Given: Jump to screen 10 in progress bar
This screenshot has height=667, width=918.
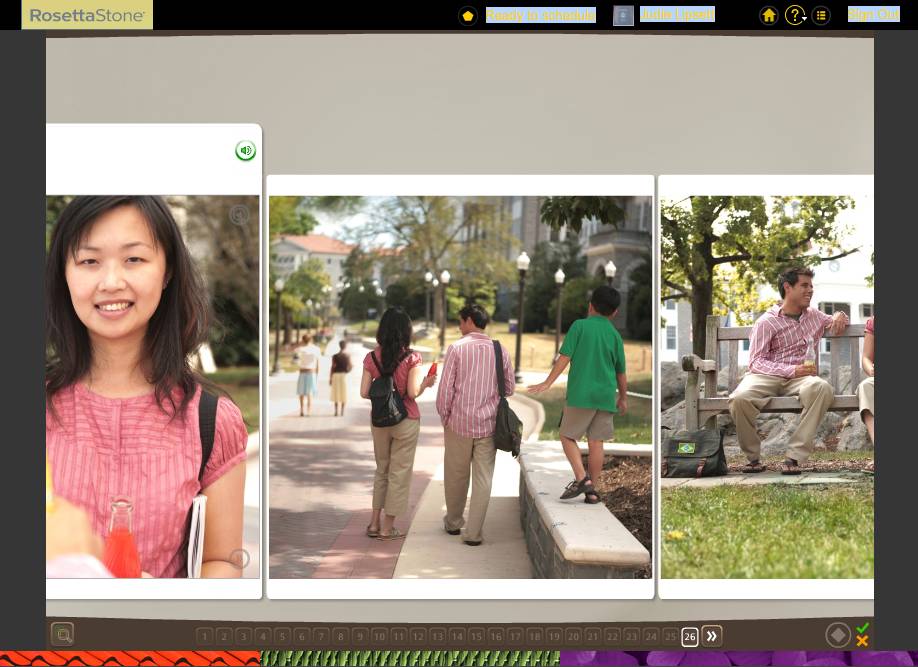Looking at the screenshot, I should tap(379, 636).
